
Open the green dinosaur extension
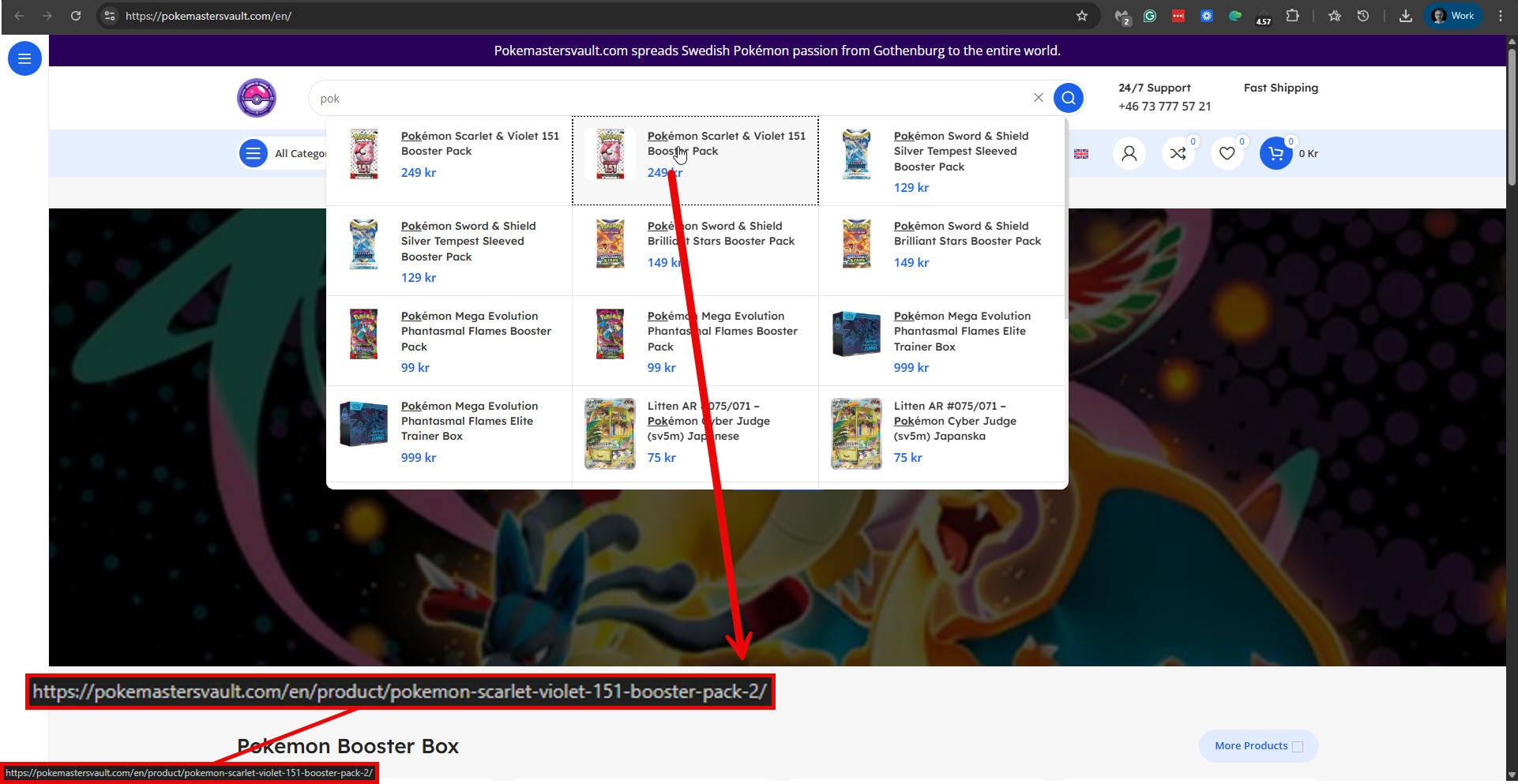[x=1235, y=16]
